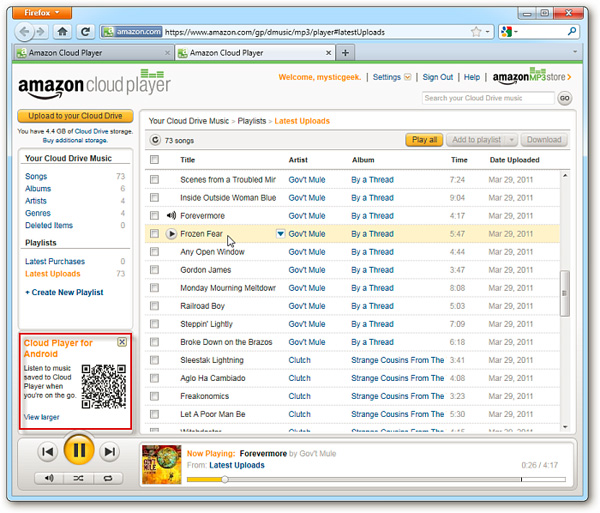Click the amazon.com site identity badge
The image size is (600, 513).
pyautogui.click(x=133, y=32)
